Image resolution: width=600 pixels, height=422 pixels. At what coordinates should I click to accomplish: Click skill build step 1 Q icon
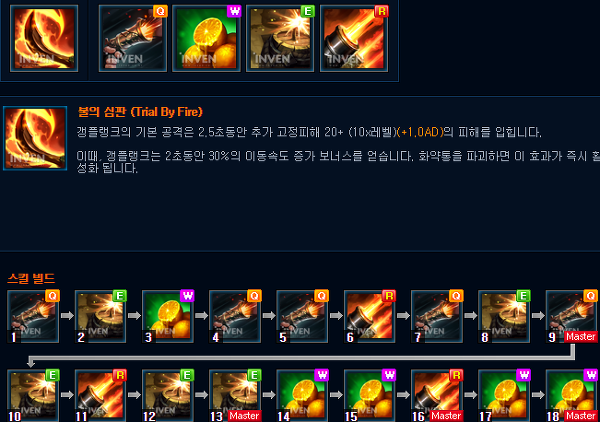pos(33,316)
